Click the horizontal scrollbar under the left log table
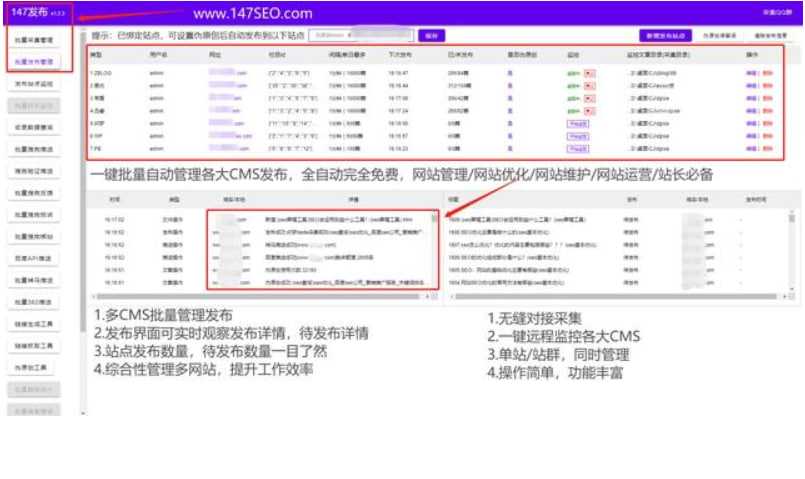This screenshot has width=805, height=479. [258, 296]
